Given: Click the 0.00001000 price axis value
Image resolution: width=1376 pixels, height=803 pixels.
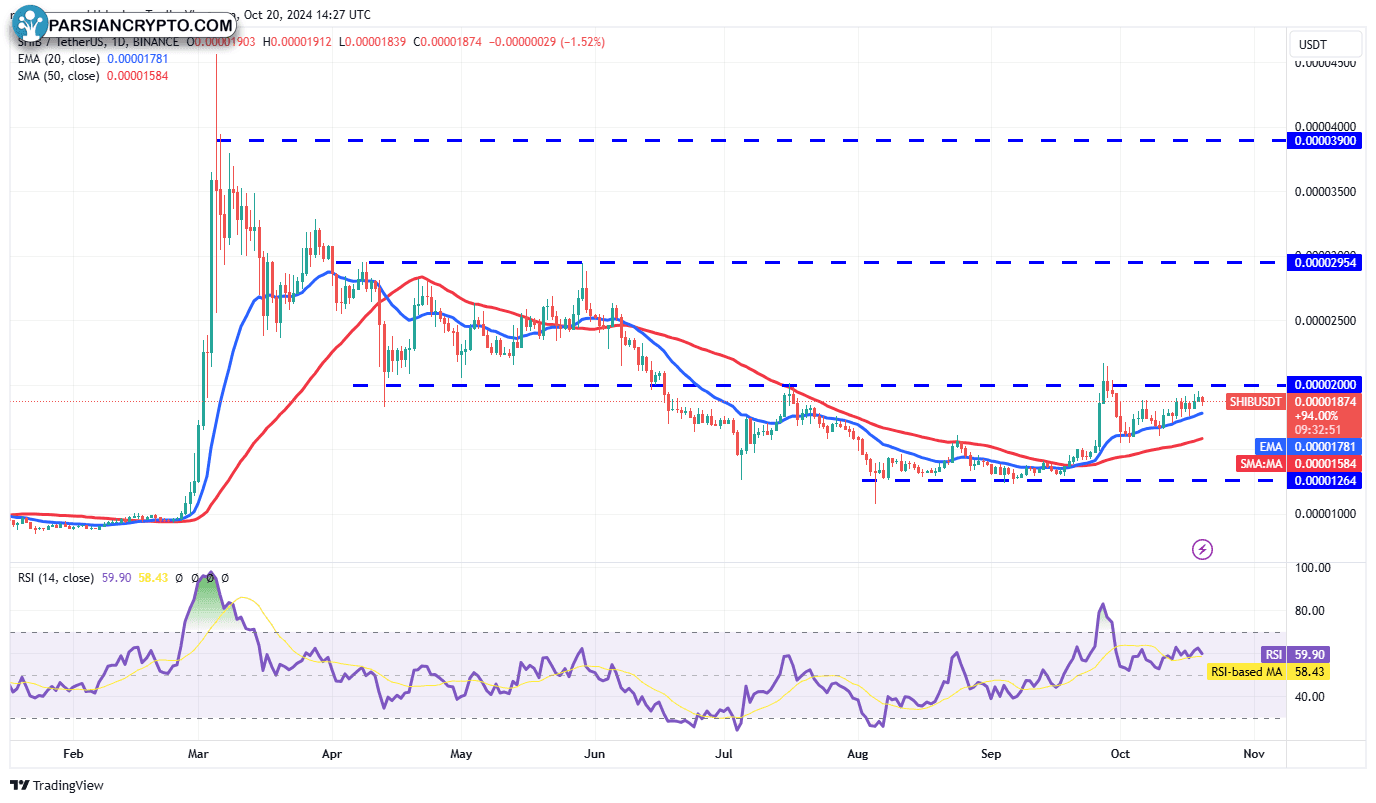Looking at the screenshot, I should coord(1326,514).
